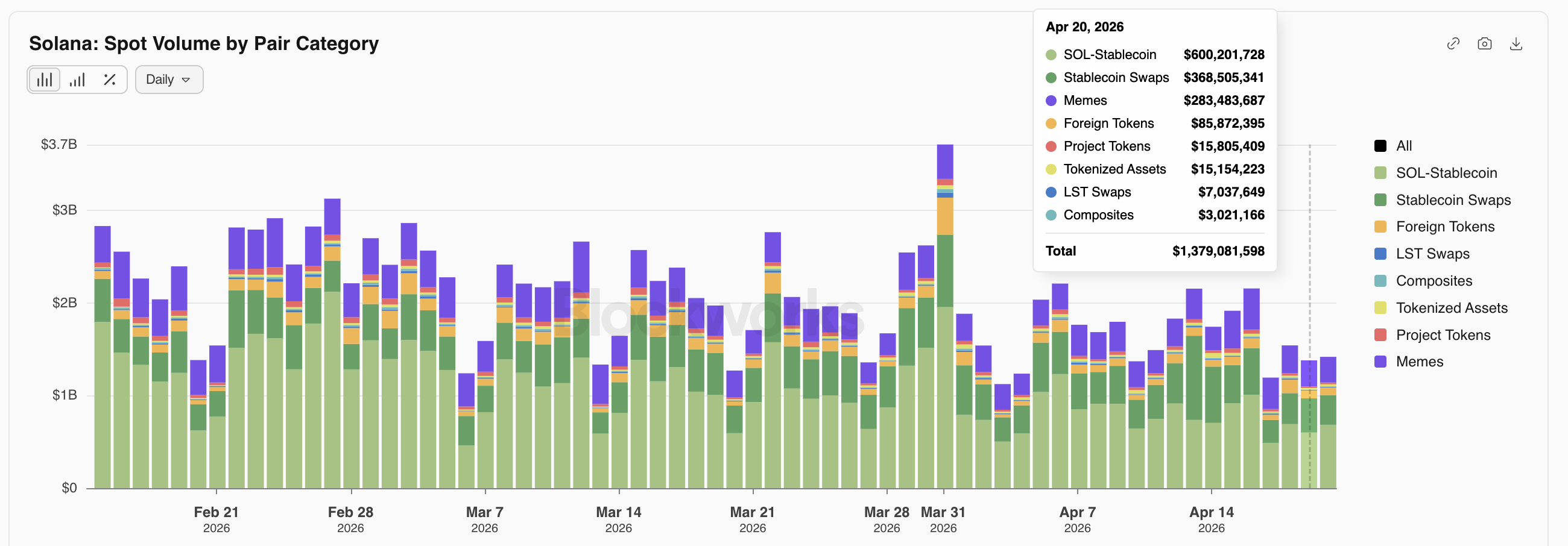The width and height of the screenshot is (1568, 546).
Task: Click the Composites legend entry
Action: point(1434,281)
